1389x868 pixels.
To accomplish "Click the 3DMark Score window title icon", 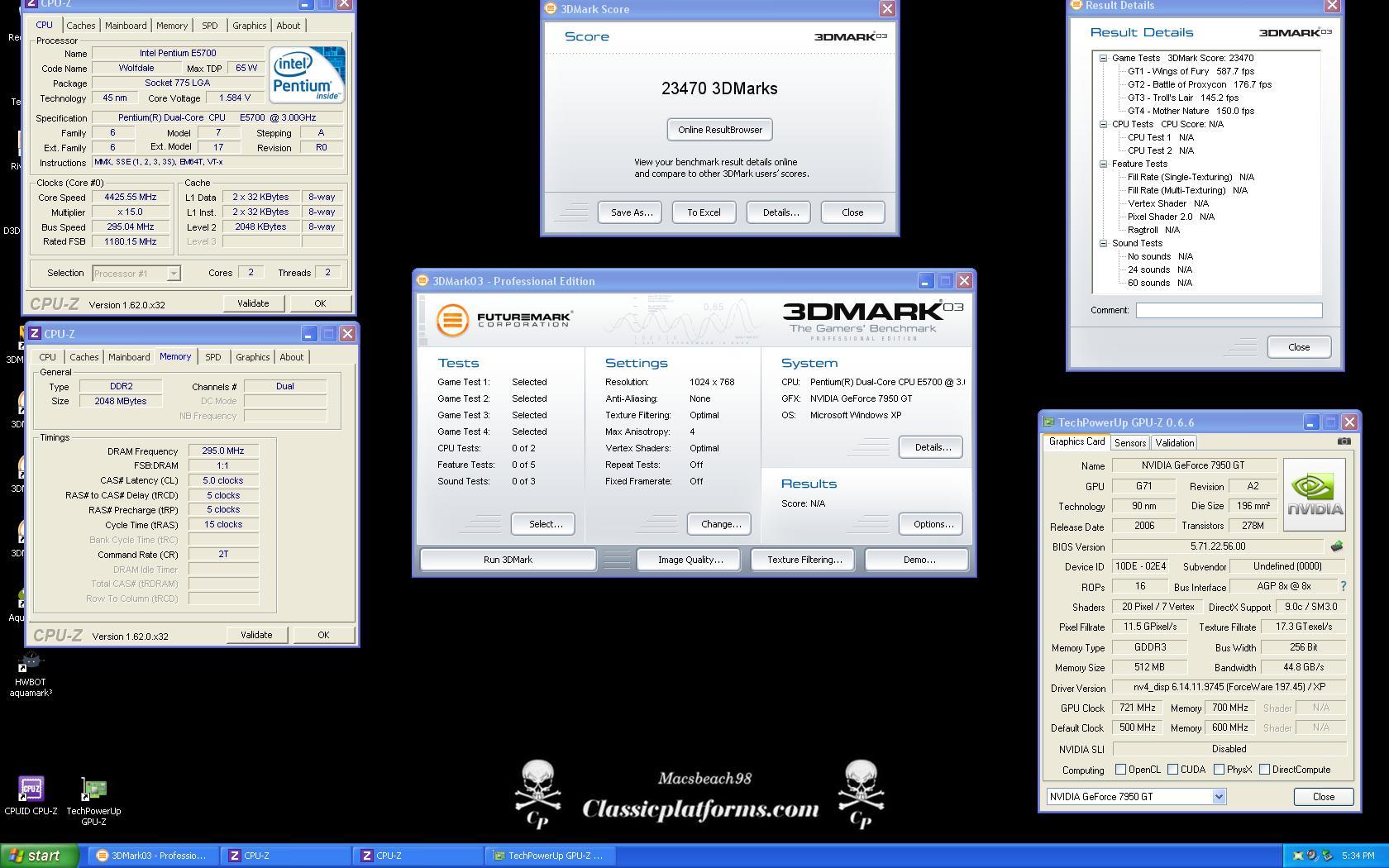I will tap(551, 9).
